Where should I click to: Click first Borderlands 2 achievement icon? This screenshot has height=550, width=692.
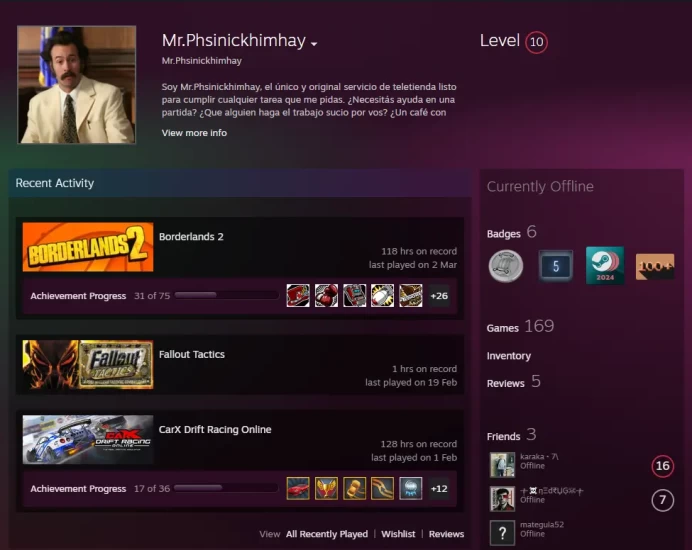tap(298, 296)
